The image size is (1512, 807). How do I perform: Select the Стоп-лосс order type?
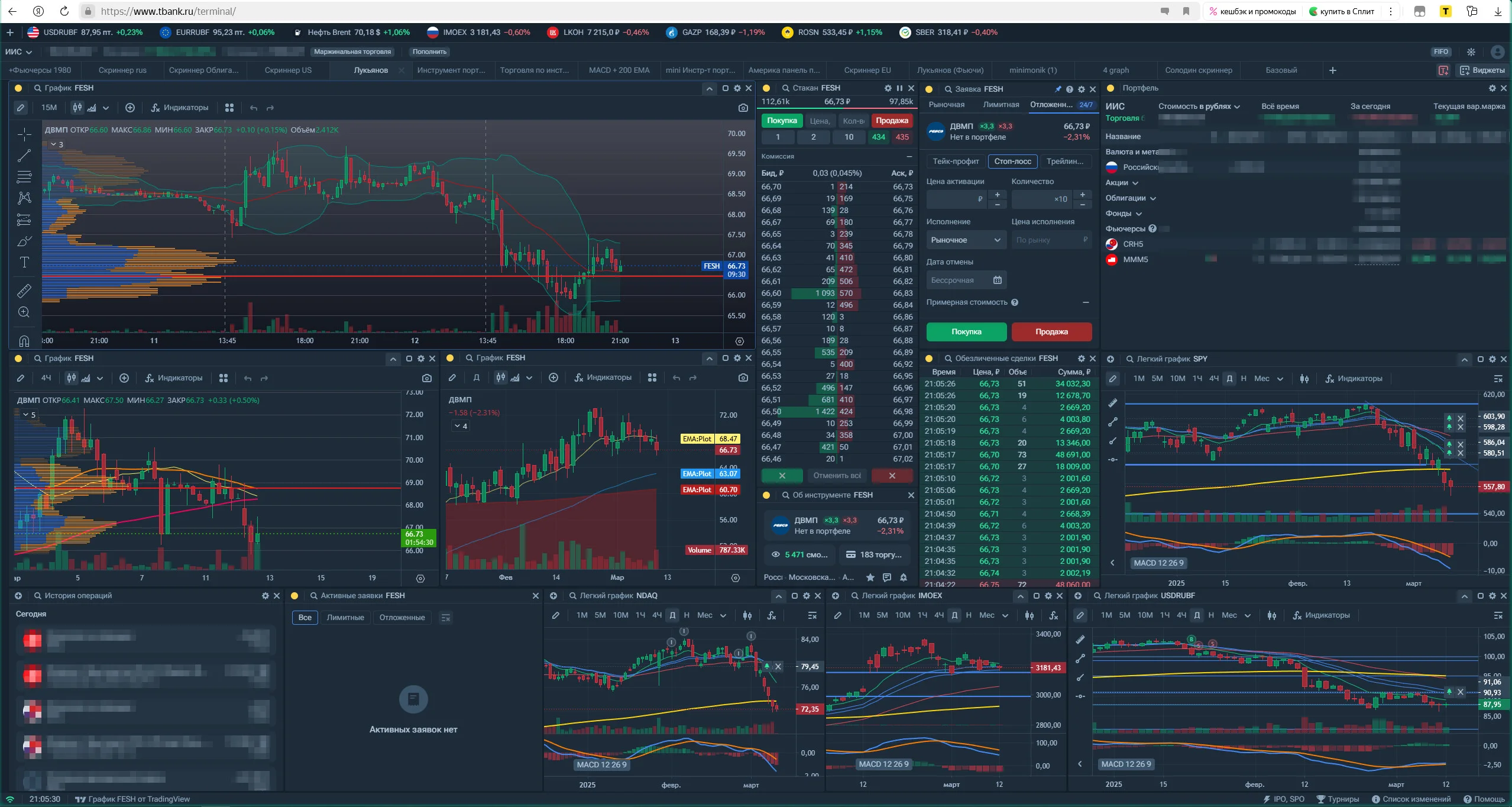1012,162
